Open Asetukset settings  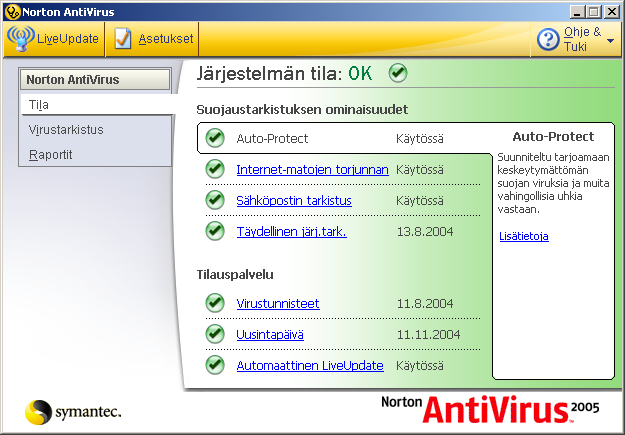coord(153,39)
